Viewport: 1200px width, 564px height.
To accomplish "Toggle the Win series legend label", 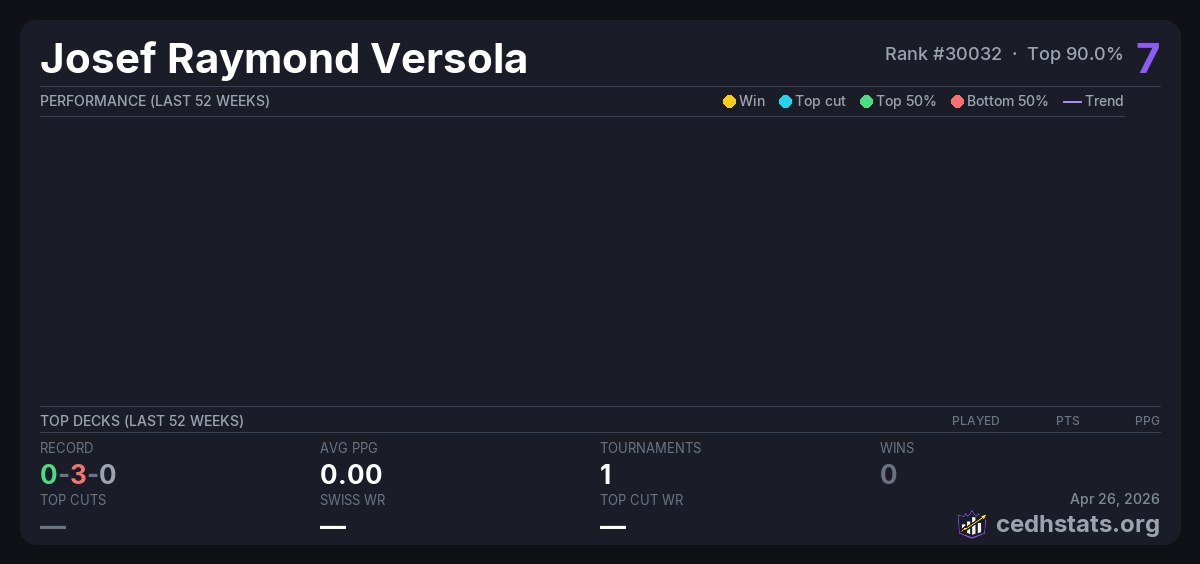I will pos(752,101).
